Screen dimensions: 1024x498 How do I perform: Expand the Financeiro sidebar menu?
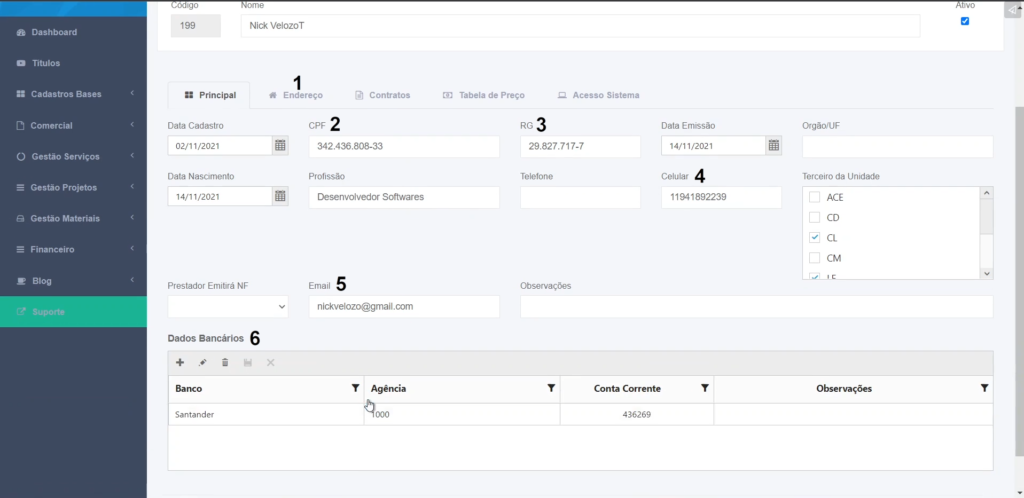pos(73,249)
